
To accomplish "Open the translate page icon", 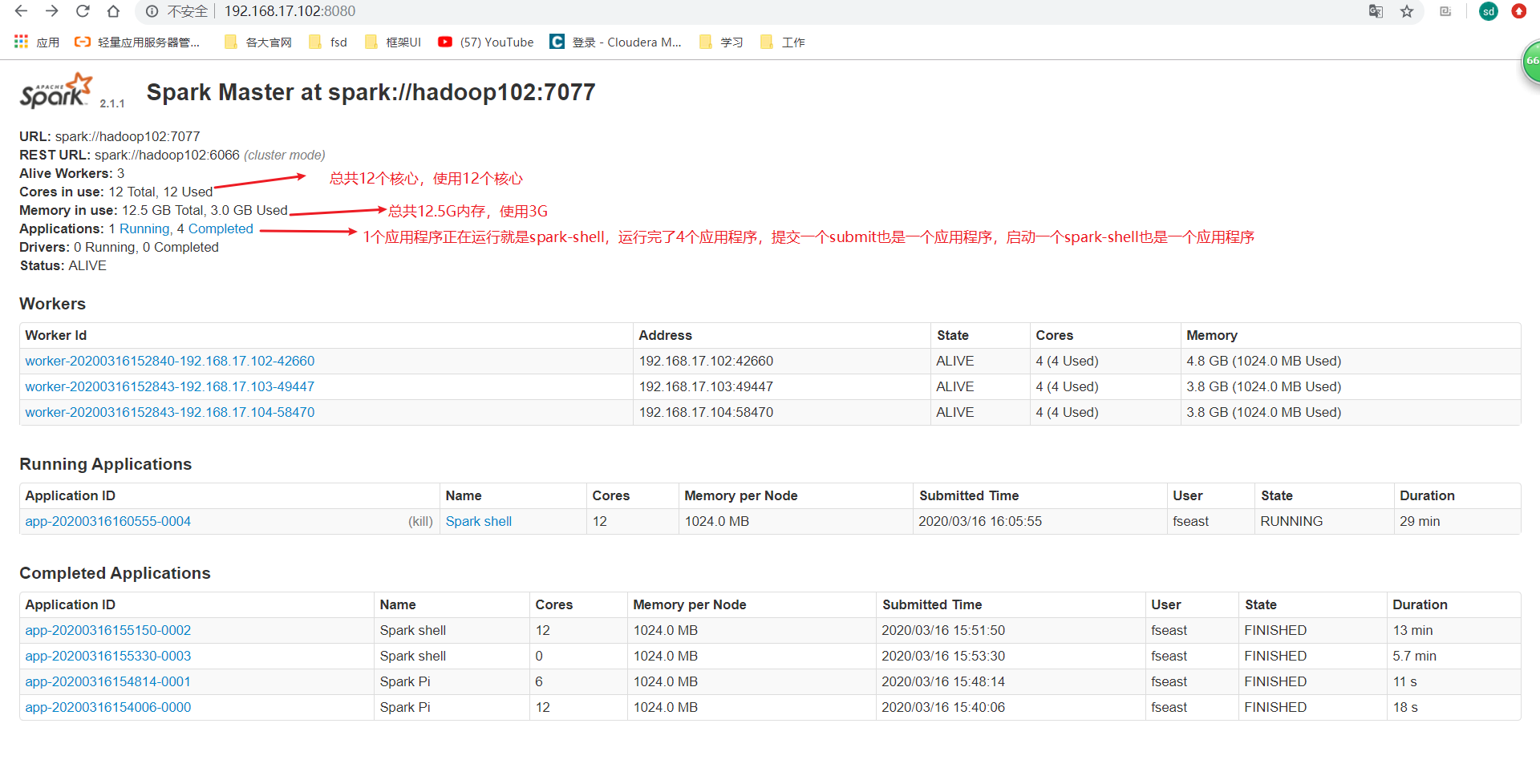I will click(x=1376, y=11).
